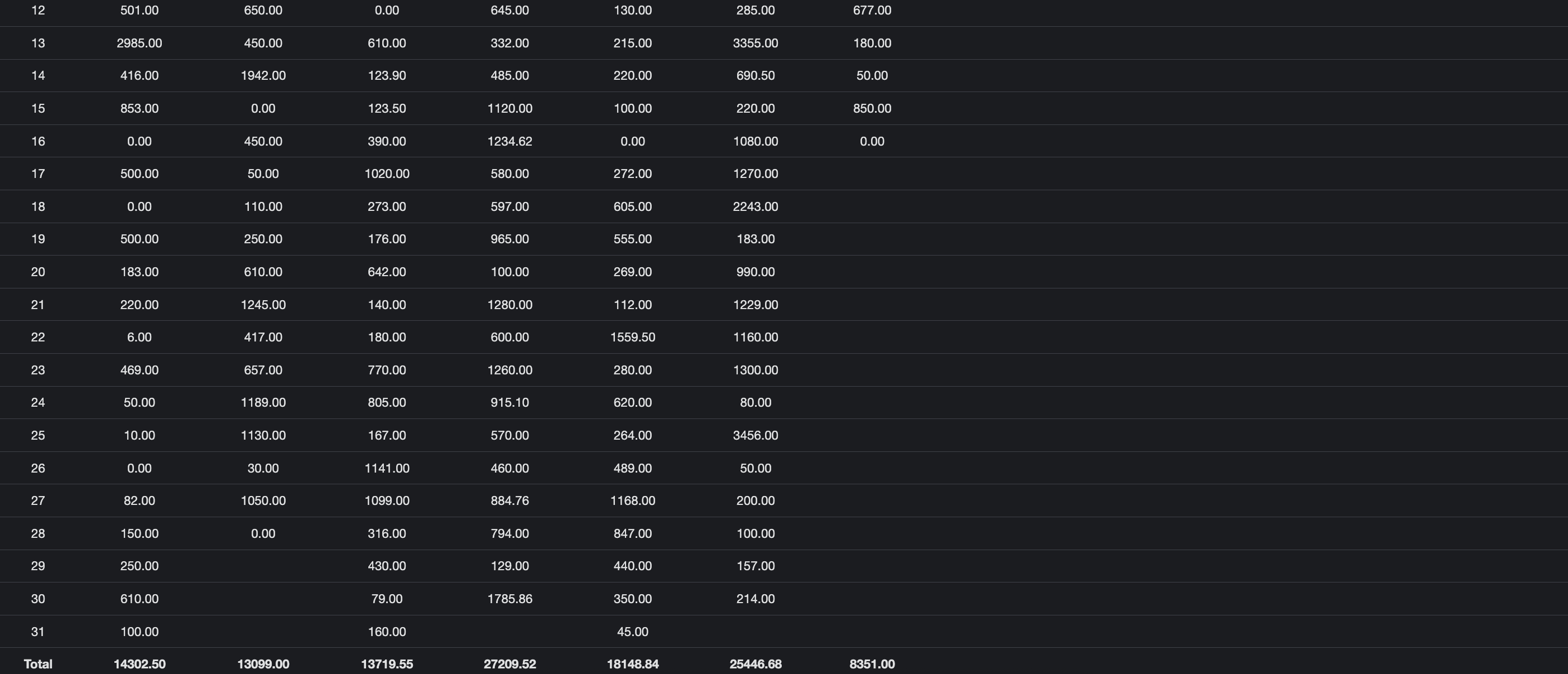
Task: Click the 1942.00 value in row 14
Action: (x=263, y=75)
